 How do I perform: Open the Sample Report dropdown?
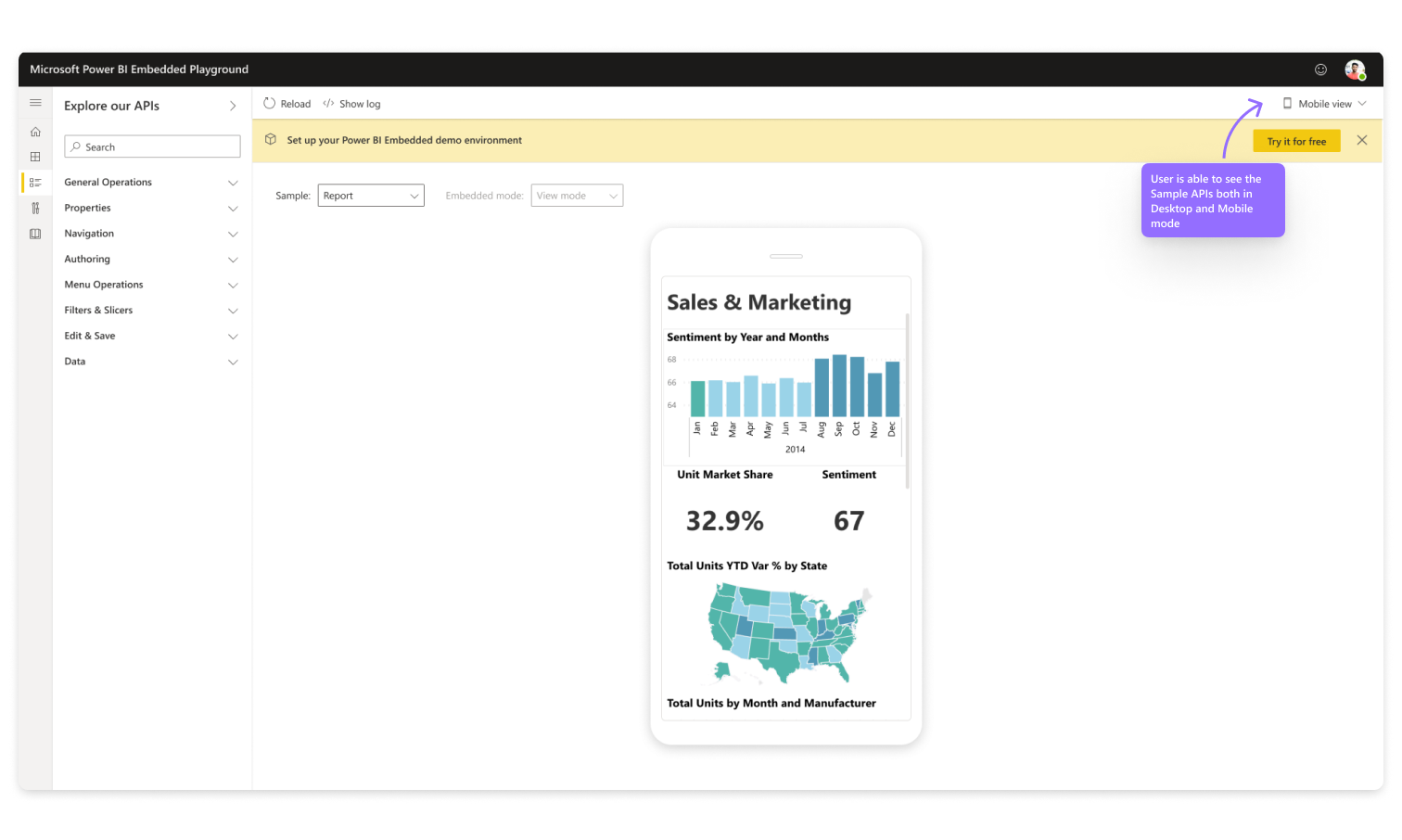[x=371, y=196]
